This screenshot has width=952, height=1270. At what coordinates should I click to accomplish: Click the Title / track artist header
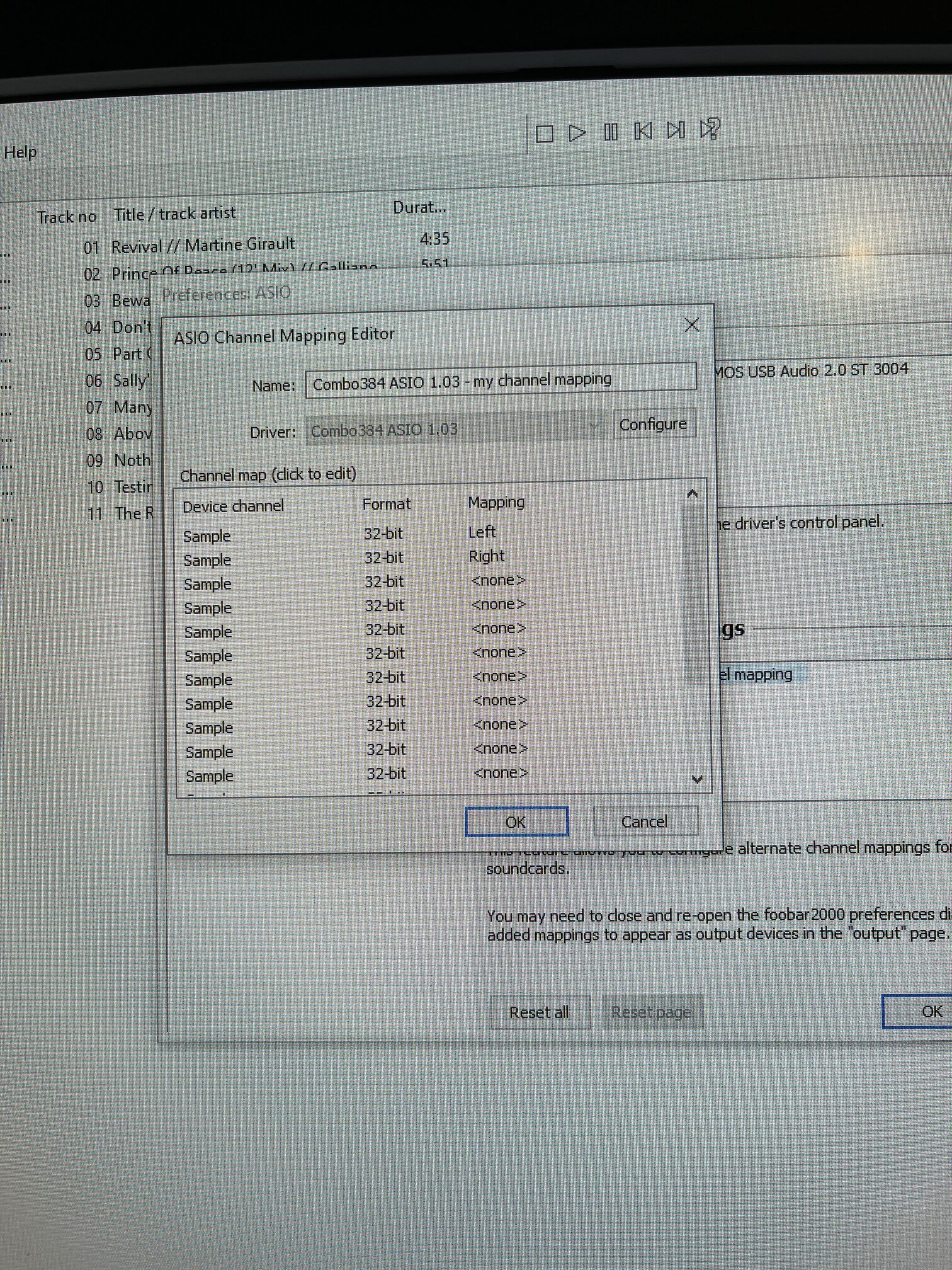point(174,214)
